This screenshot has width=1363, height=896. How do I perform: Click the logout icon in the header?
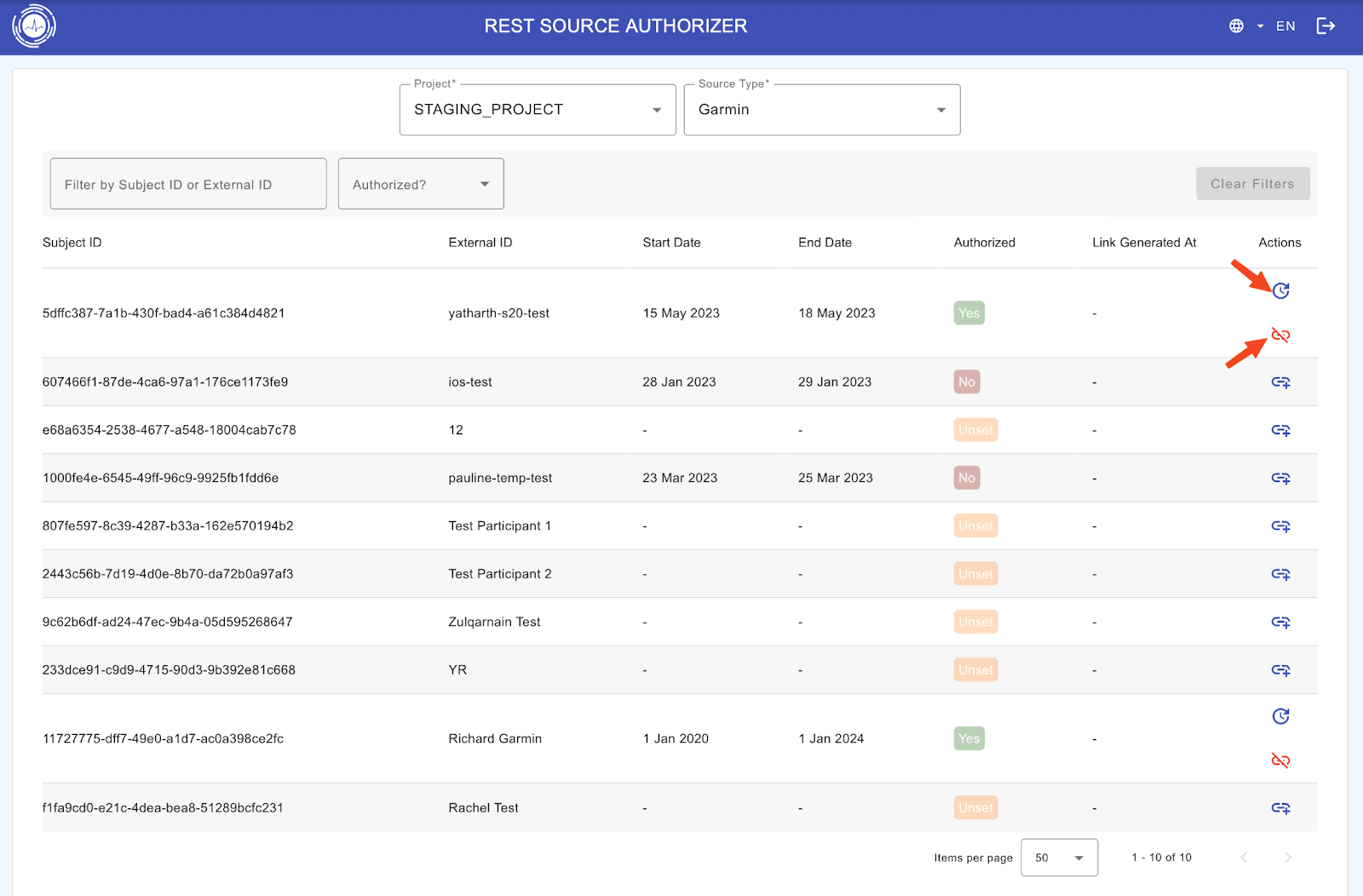coord(1326,26)
